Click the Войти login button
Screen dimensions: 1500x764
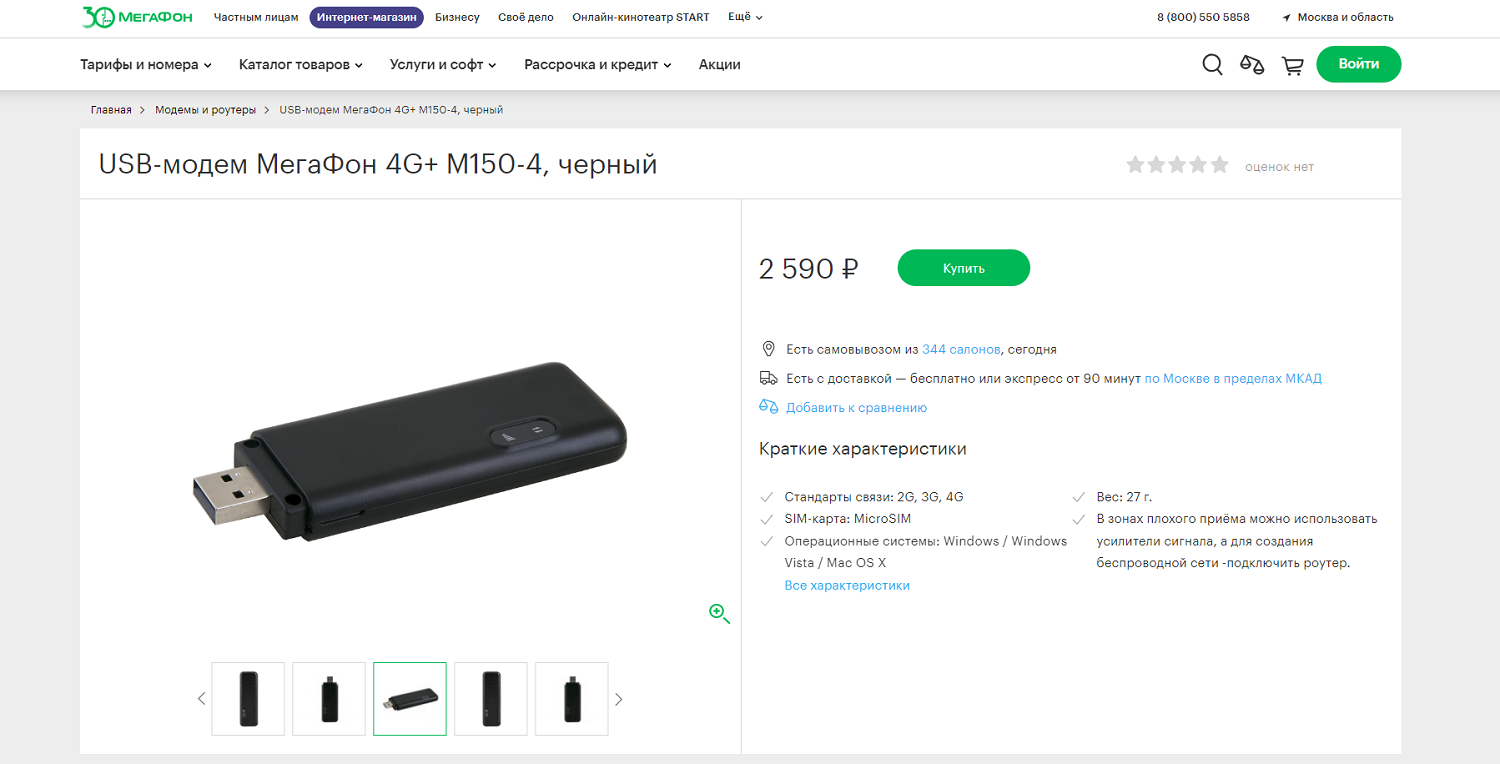tap(1359, 64)
